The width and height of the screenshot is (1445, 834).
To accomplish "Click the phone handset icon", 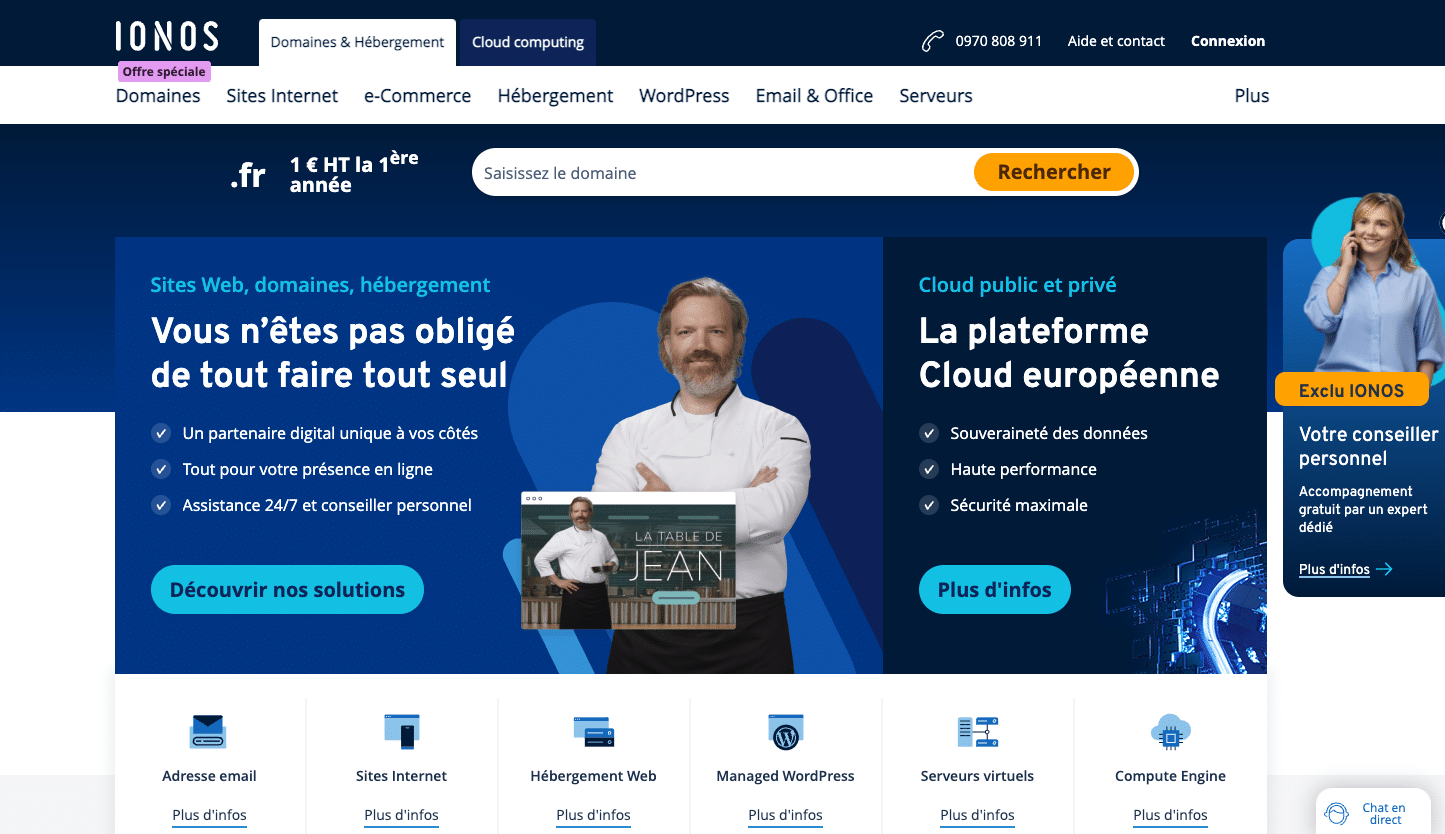I will pyautogui.click(x=932, y=41).
